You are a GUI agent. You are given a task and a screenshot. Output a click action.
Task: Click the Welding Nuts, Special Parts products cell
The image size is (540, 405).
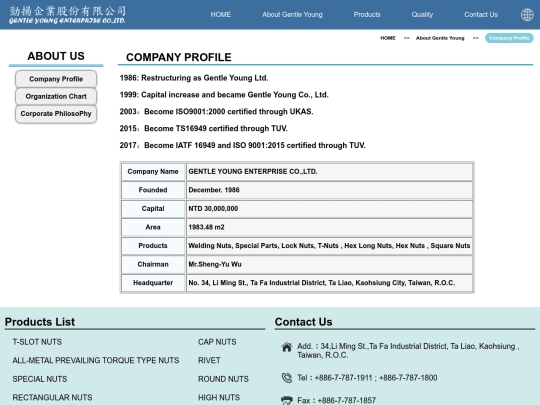click(329, 246)
